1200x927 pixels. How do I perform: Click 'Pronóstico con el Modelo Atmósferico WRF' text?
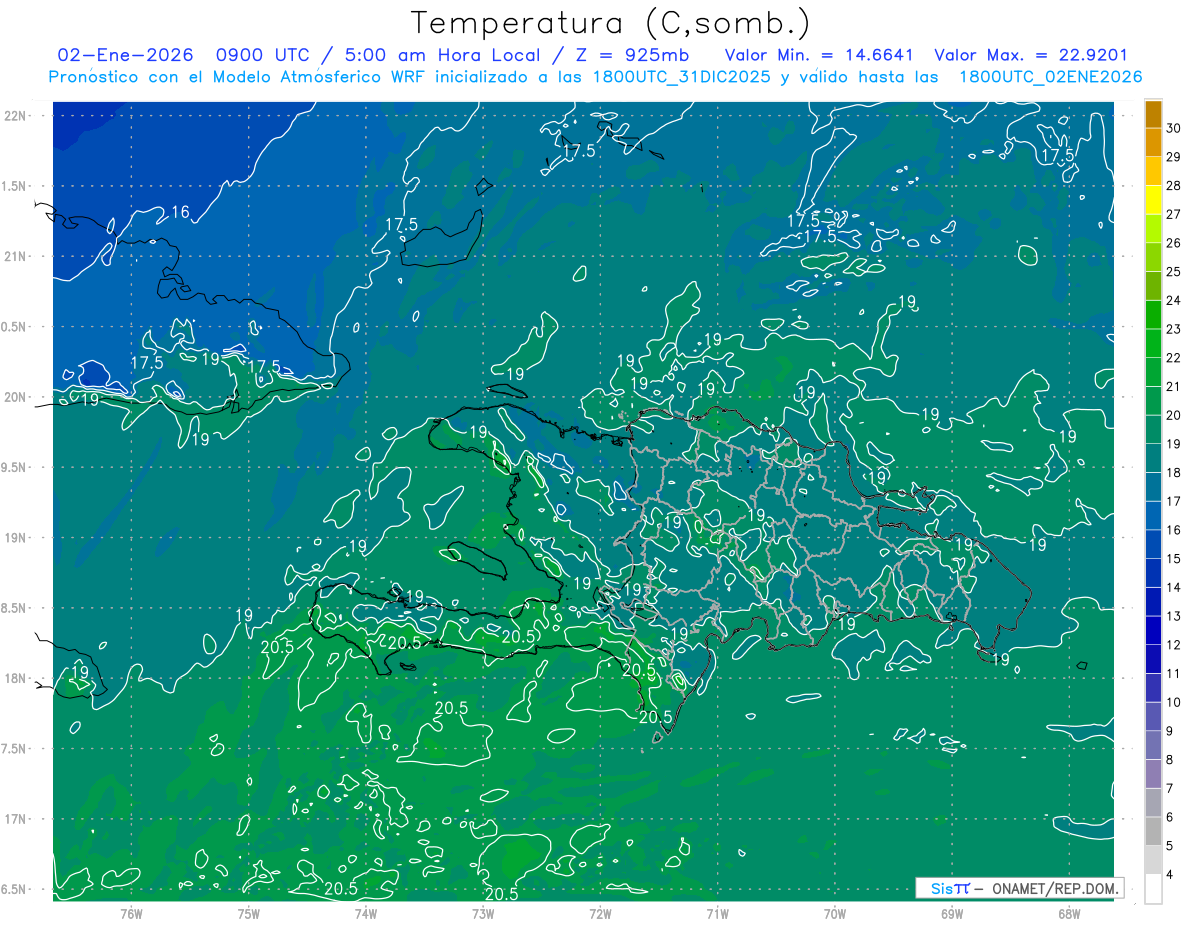[x=237, y=77]
